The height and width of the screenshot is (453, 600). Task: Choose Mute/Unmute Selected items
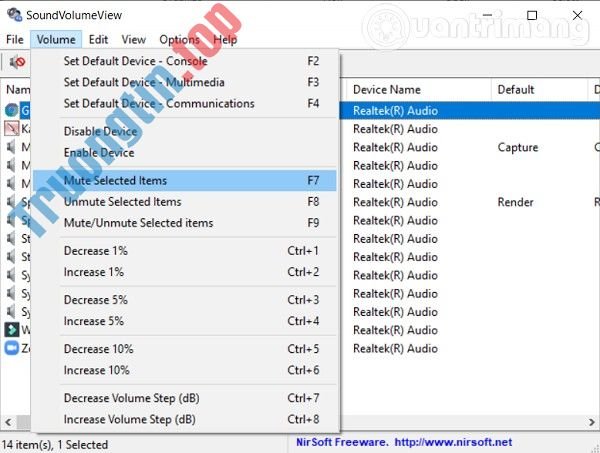(185, 223)
